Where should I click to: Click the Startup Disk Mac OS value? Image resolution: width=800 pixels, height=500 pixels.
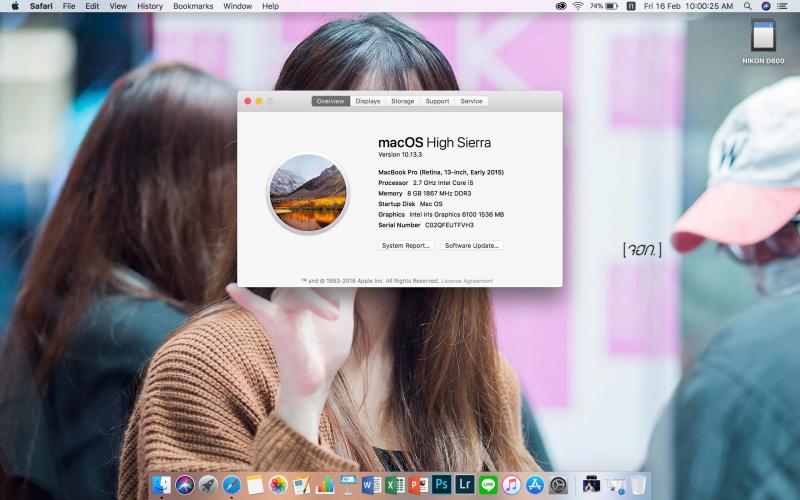[x=431, y=204]
